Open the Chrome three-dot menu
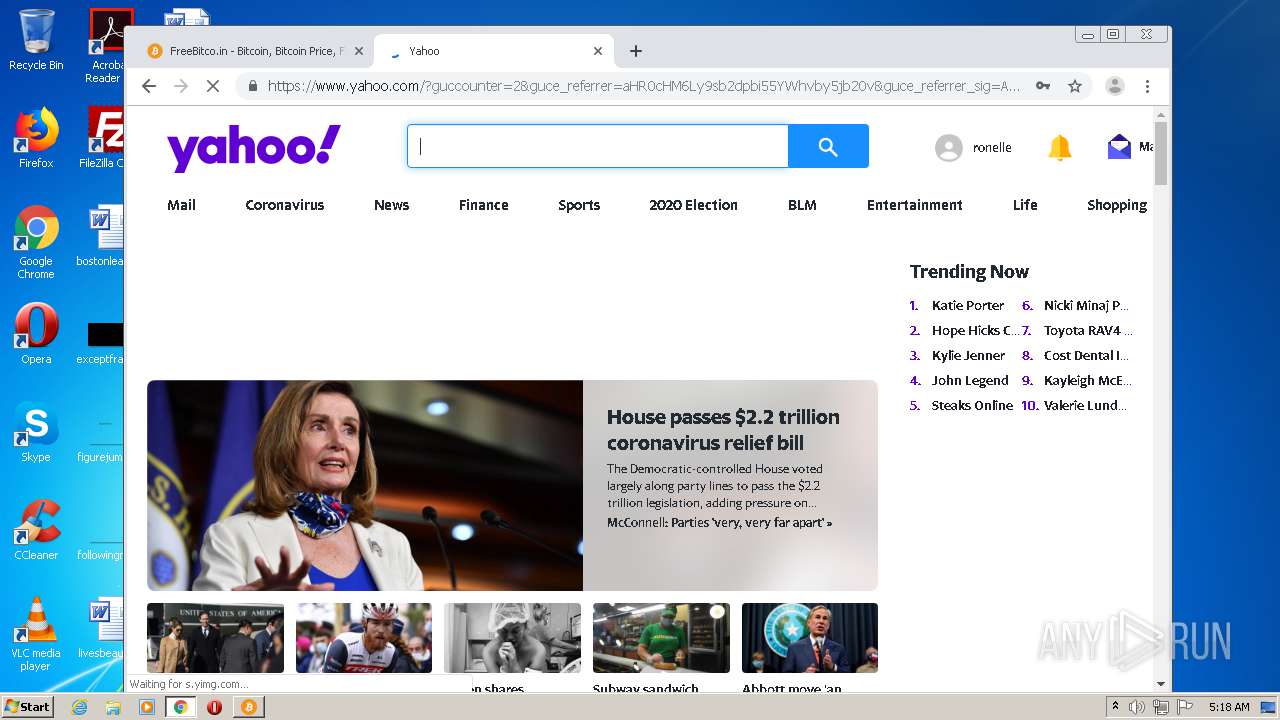1280x720 pixels. (1148, 86)
